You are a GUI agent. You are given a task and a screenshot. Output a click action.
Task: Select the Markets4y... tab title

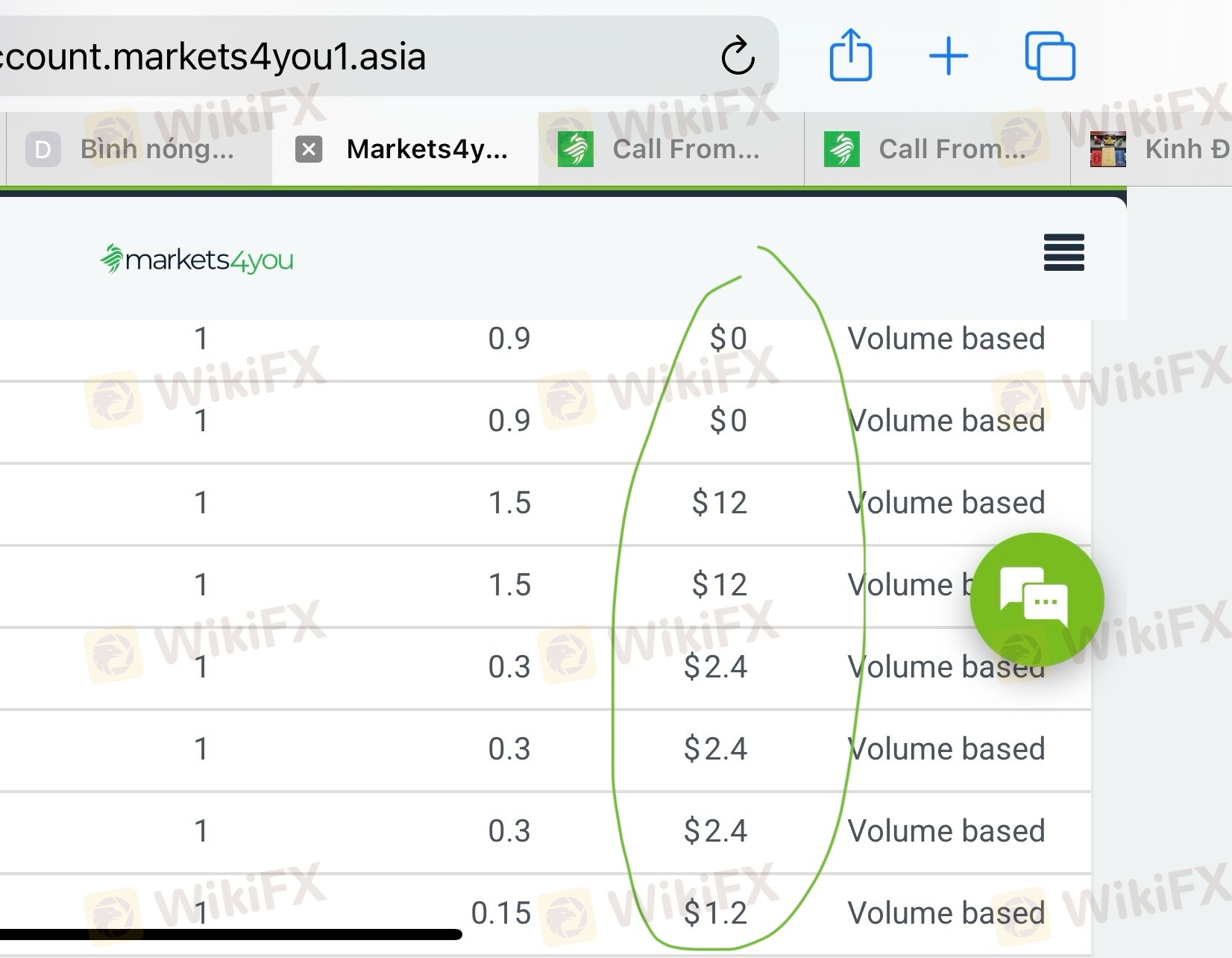click(x=427, y=149)
